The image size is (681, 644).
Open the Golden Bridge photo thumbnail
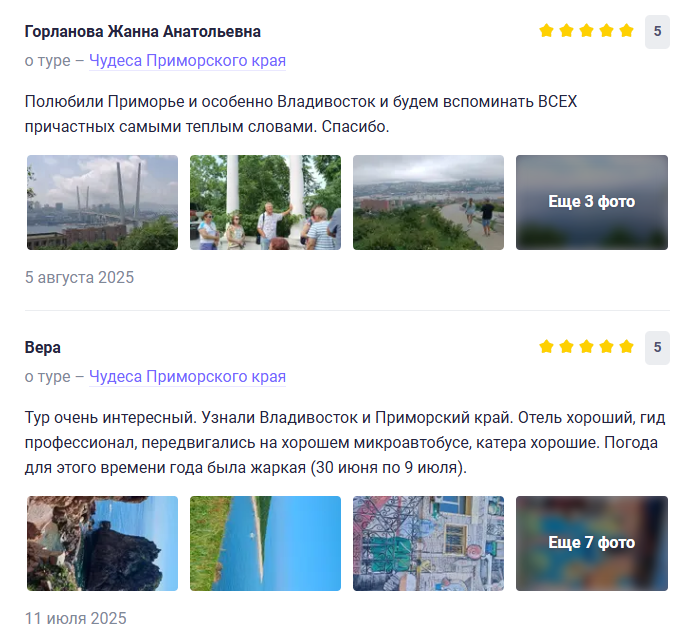pos(102,202)
